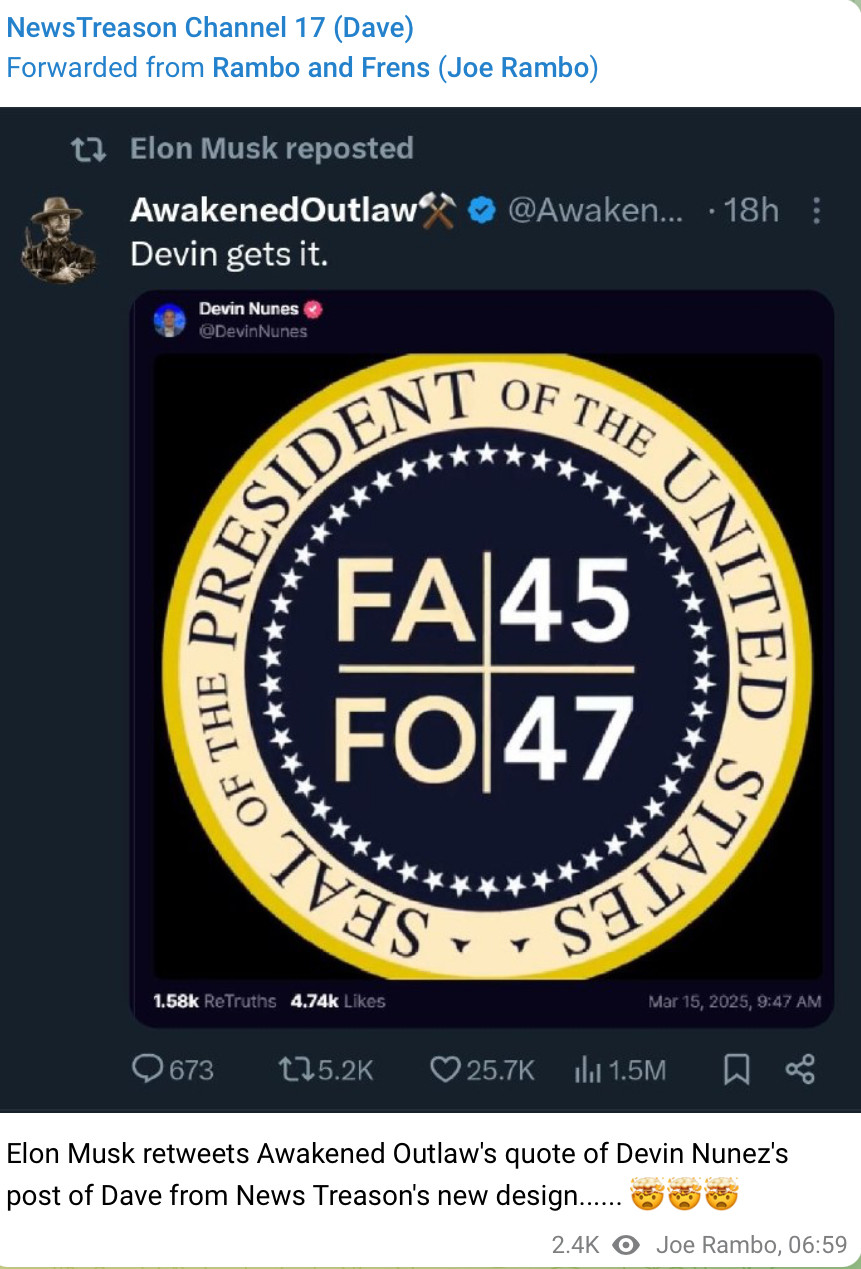
Task: Click the blue verified badge beside AwakenedOutlaw
Action: [482, 211]
